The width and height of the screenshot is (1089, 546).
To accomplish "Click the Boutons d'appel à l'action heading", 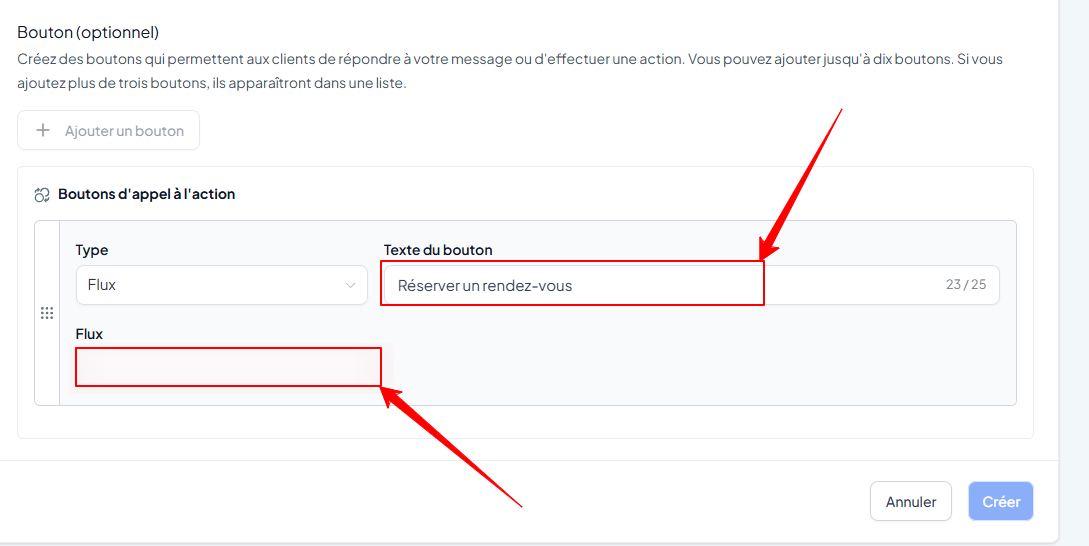I will [x=147, y=195].
